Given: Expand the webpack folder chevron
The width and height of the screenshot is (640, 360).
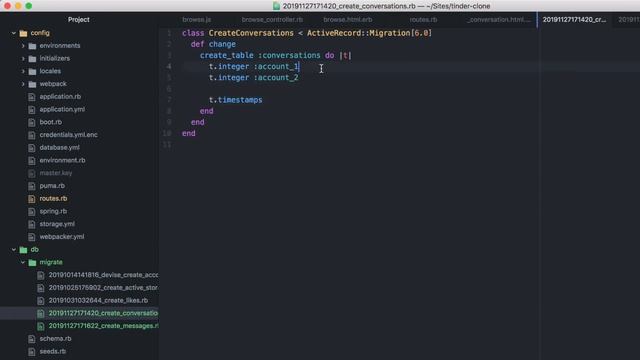Looking at the screenshot, I should [x=23, y=84].
